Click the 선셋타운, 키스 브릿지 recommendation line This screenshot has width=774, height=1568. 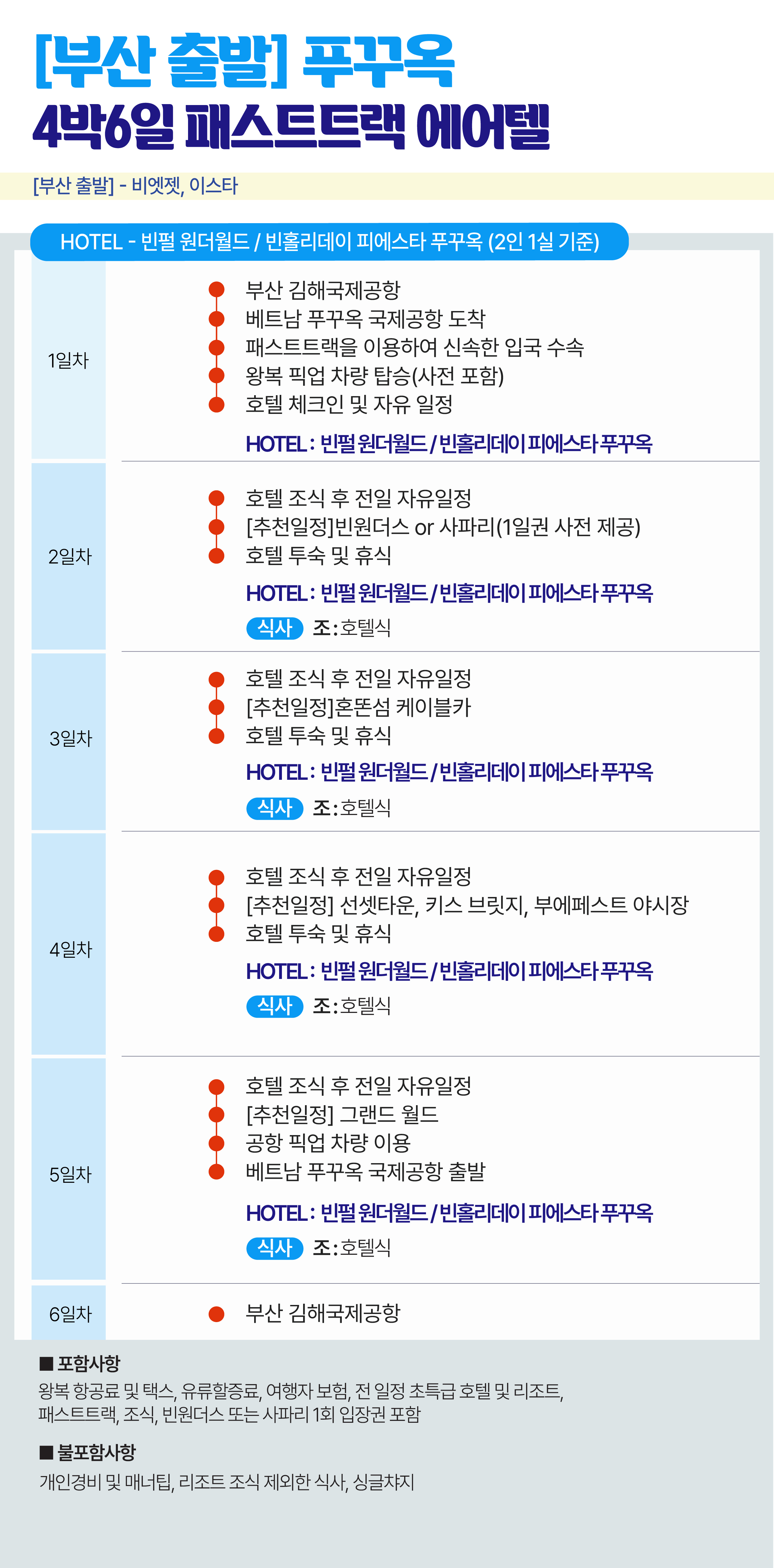[x=467, y=905]
